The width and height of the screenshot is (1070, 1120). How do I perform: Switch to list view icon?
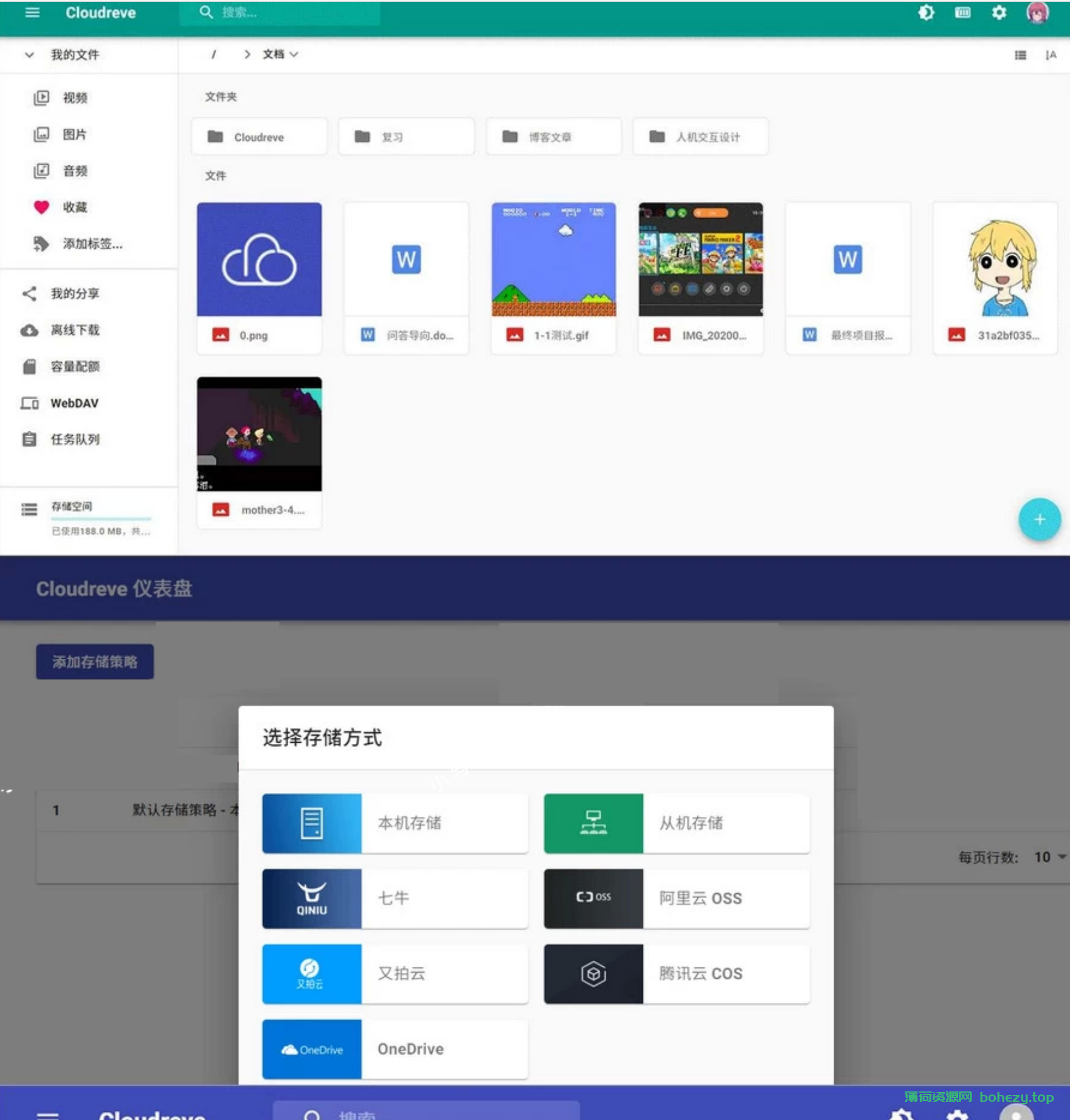pyautogui.click(x=1020, y=55)
